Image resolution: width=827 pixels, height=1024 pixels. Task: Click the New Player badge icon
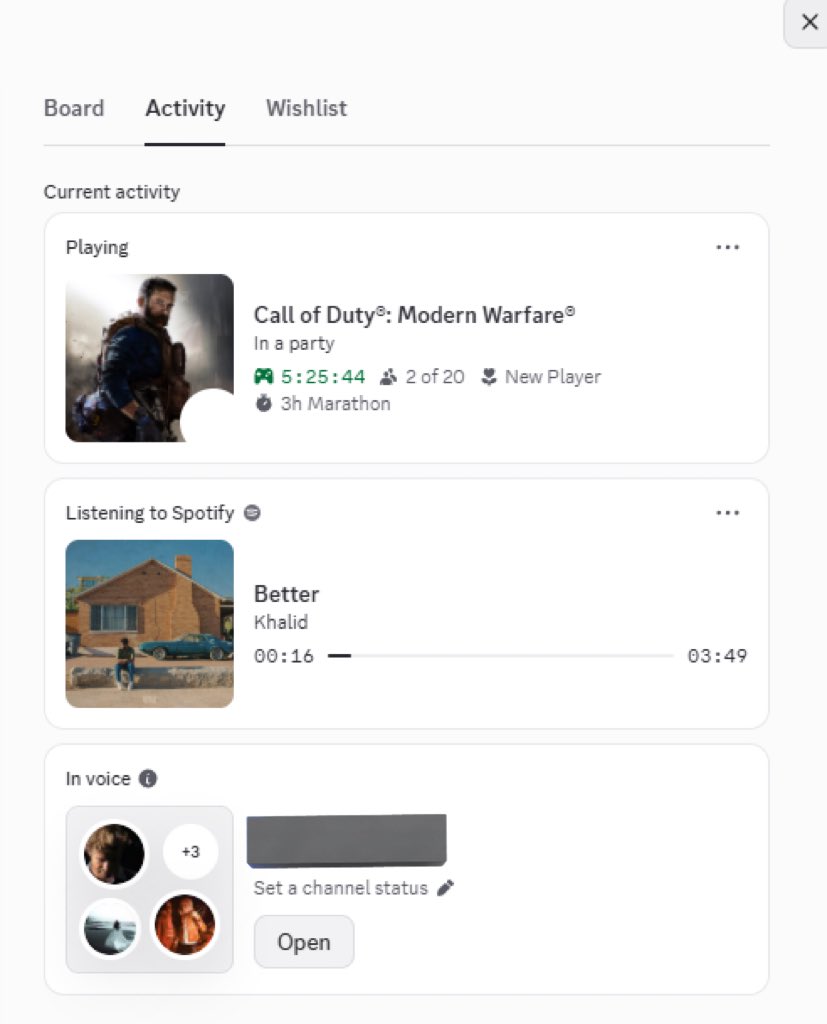pos(489,377)
